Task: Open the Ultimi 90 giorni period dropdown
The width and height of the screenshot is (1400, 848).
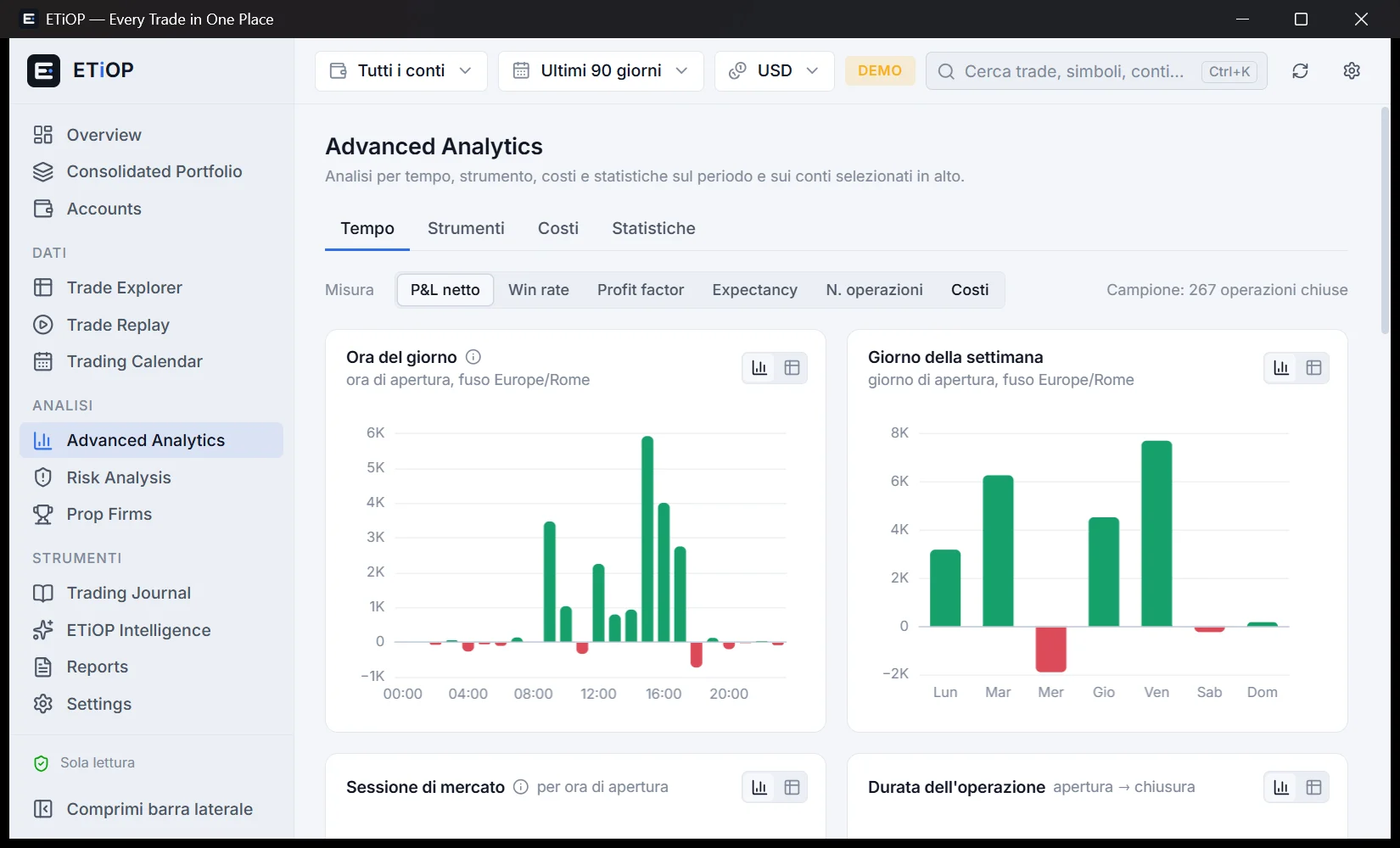Action: pos(601,71)
